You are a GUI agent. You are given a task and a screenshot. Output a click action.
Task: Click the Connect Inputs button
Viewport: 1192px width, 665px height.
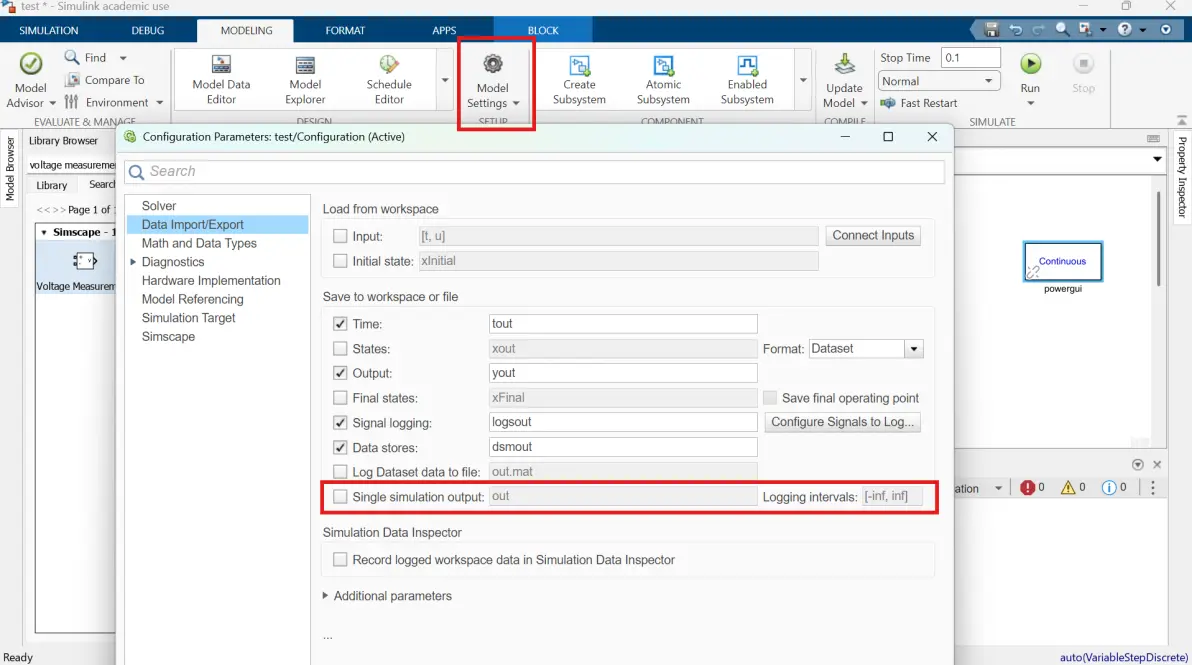coord(873,236)
